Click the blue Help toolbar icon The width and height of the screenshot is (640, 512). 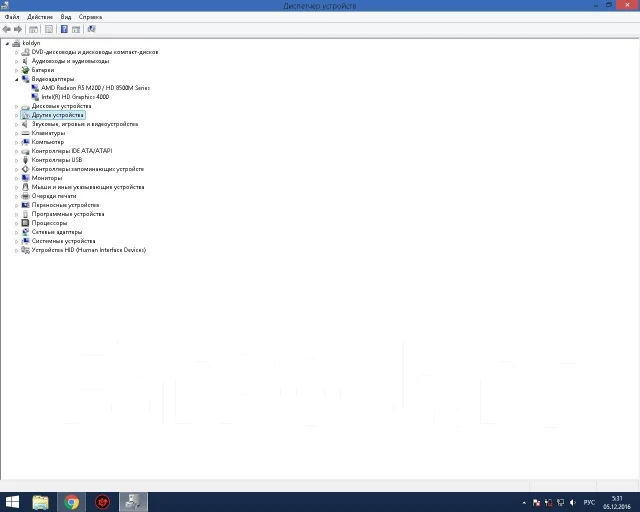click(64, 29)
